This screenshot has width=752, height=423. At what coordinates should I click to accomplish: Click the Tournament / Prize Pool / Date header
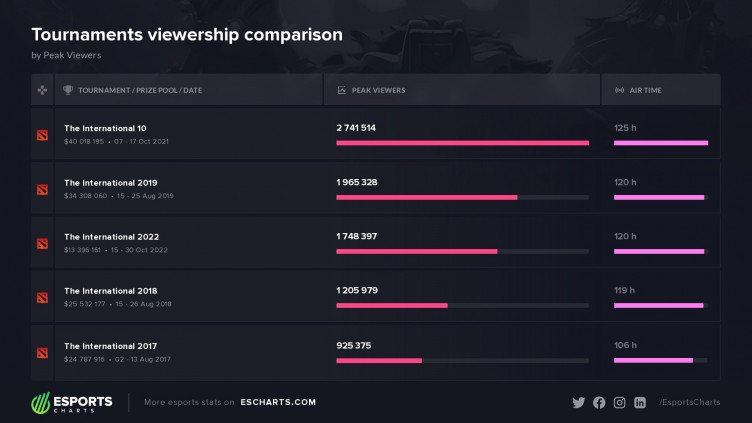tap(139, 90)
